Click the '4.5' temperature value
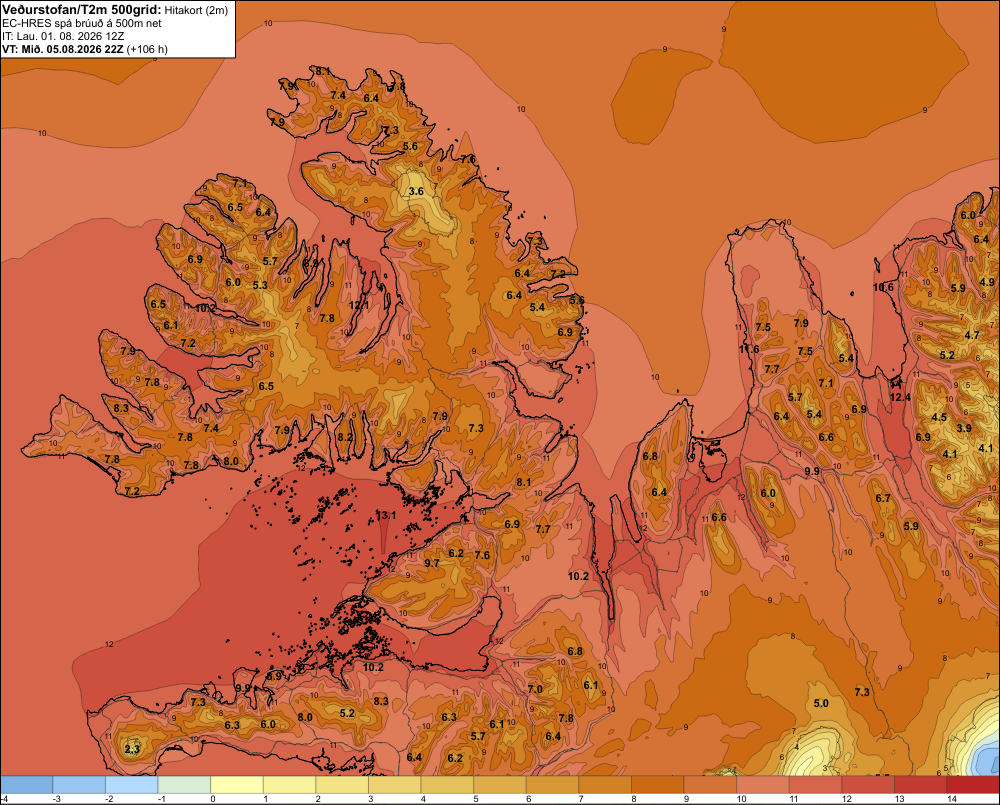Viewport: 1000px width, 805px height. (939, 418)
